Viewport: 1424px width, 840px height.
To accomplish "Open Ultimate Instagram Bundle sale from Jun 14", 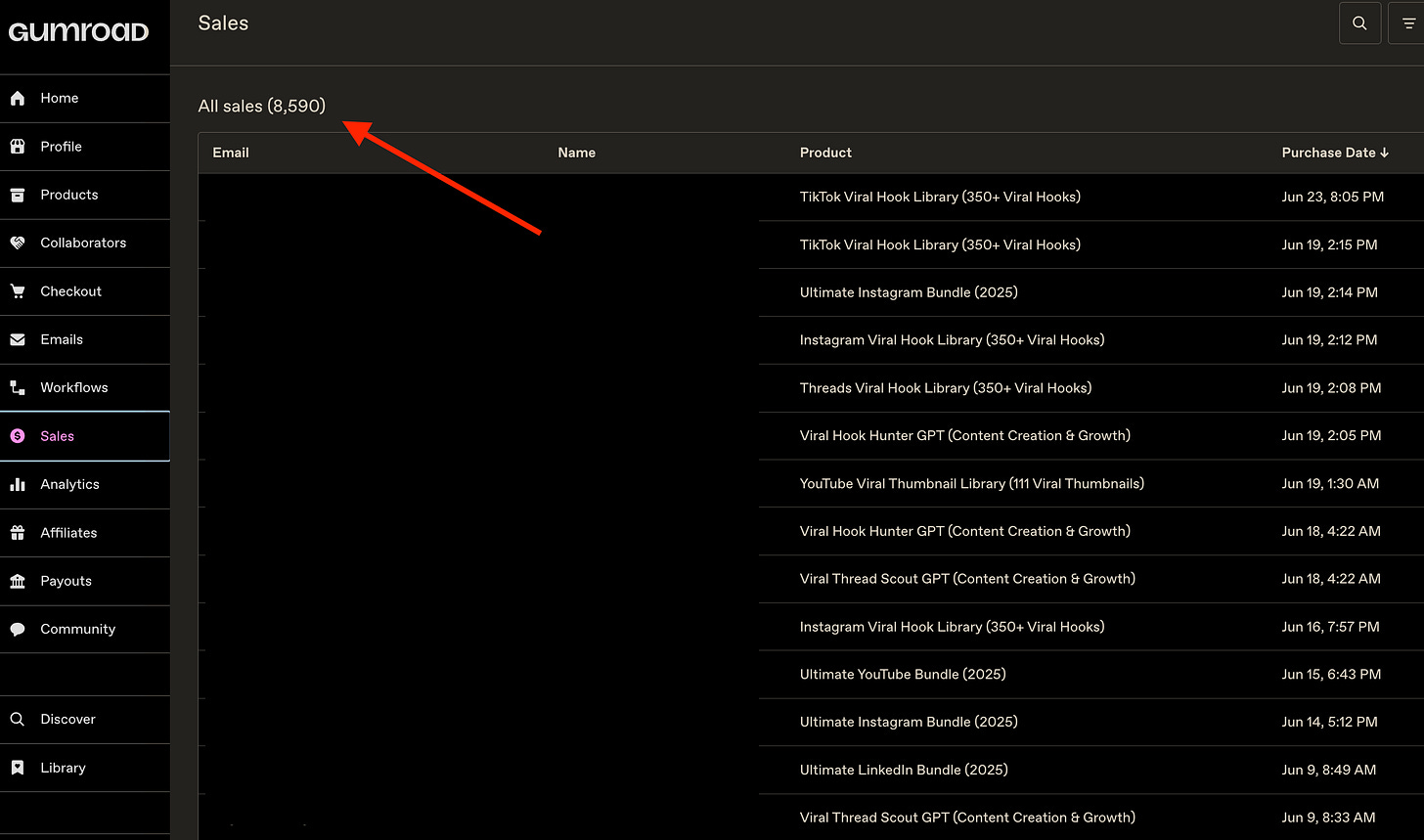I will tap(811, 722).
